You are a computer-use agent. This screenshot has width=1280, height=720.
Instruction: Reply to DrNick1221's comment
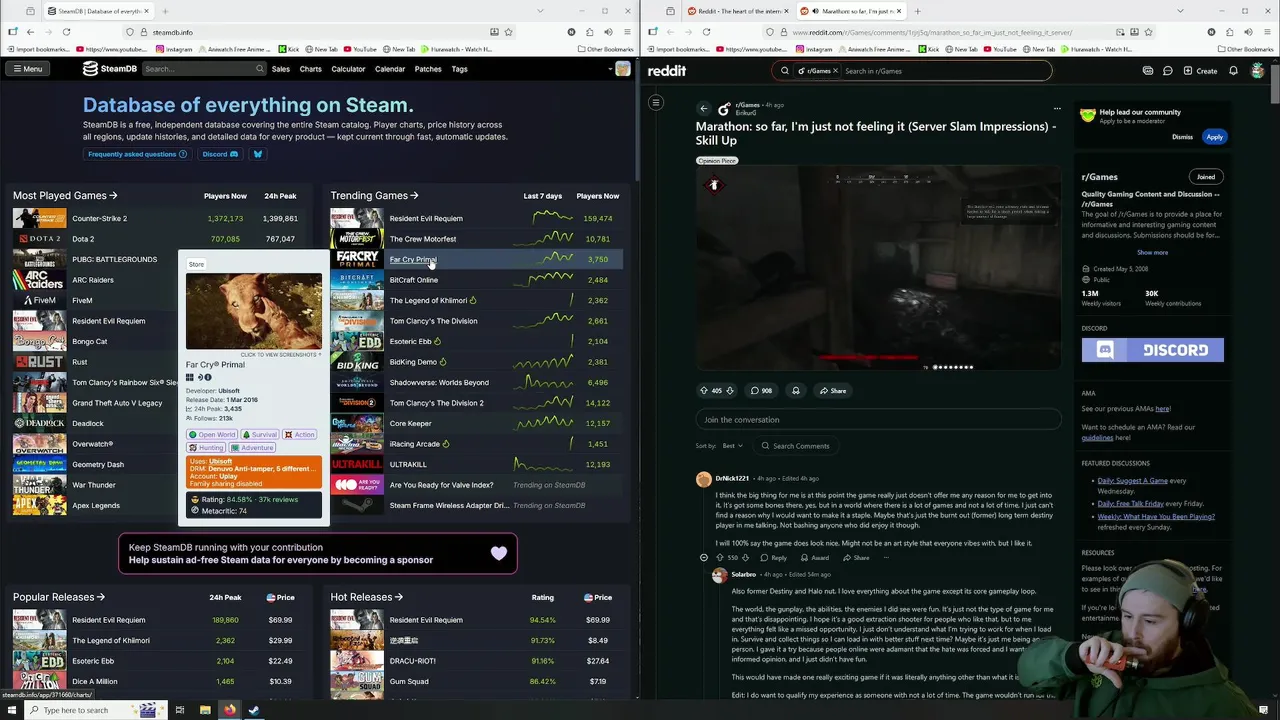click(774, 558)
